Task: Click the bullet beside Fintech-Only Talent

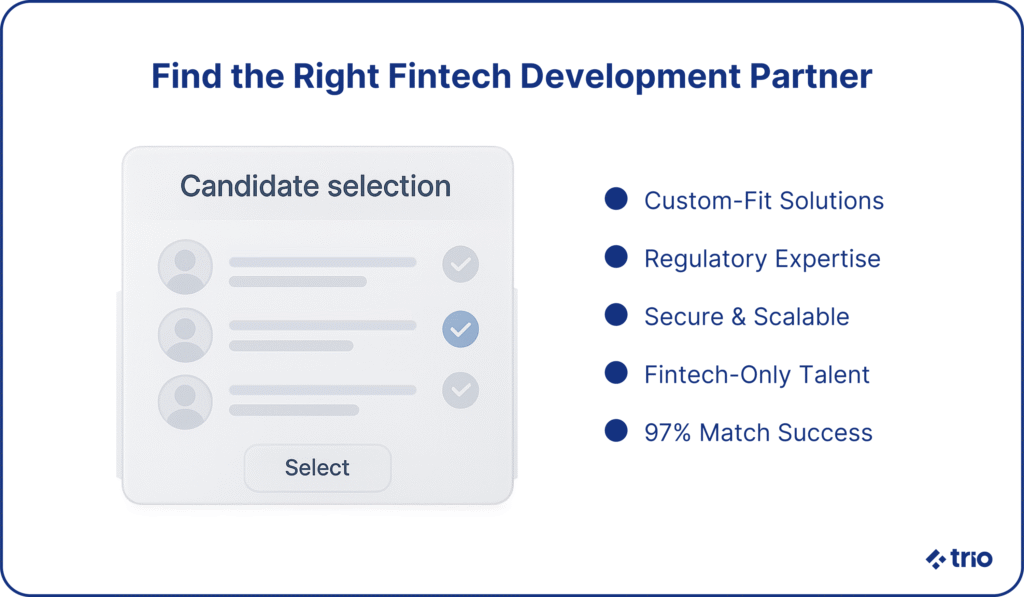Action: coord(616,372)
